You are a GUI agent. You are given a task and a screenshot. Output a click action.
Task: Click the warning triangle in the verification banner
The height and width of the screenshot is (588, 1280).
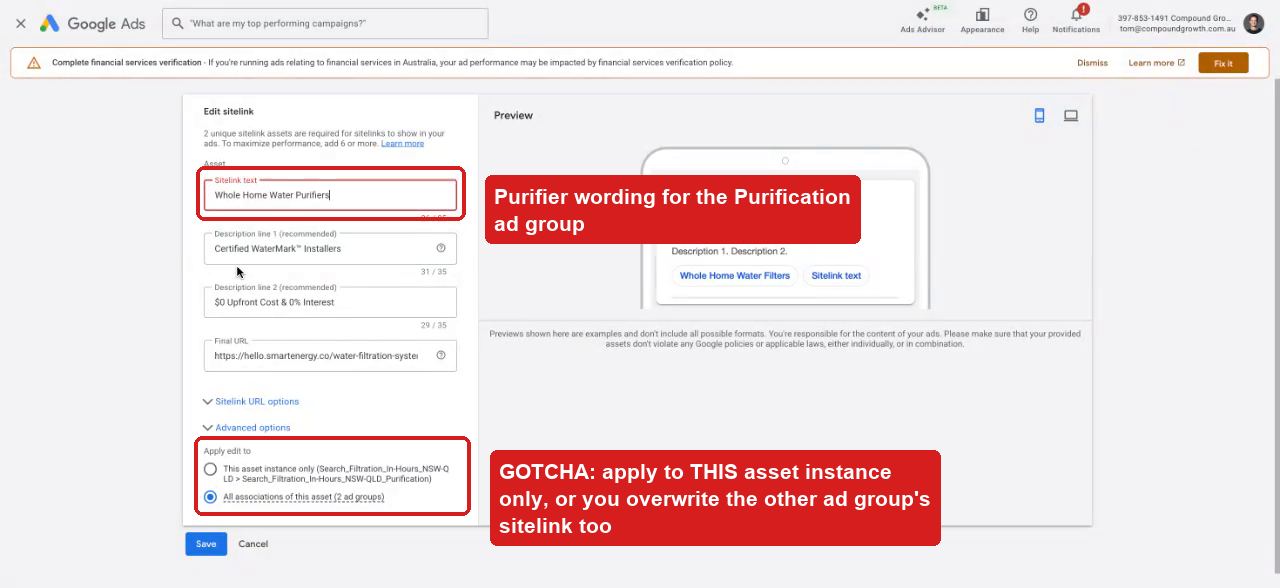tap(34, 63)
